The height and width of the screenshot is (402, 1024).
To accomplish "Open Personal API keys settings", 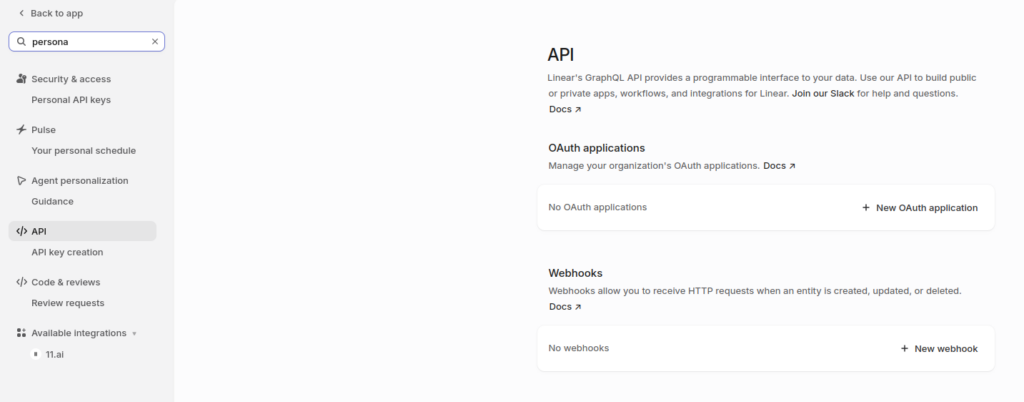I will [x=71, y=100].
